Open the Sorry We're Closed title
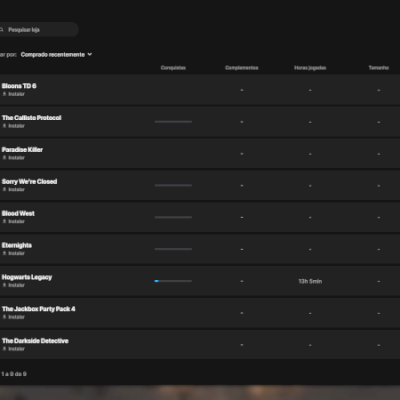This screenshot has height=400, width=400. [x=29, y=181]
